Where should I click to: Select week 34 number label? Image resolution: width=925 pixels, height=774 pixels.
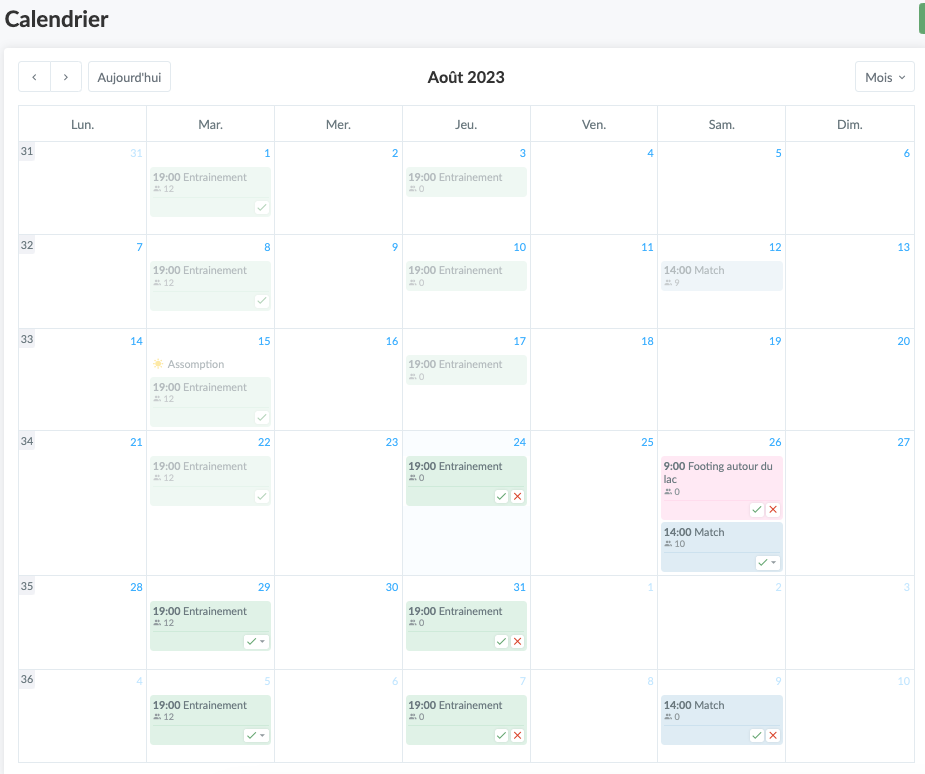pyautogui.click(x=27, y=441)
